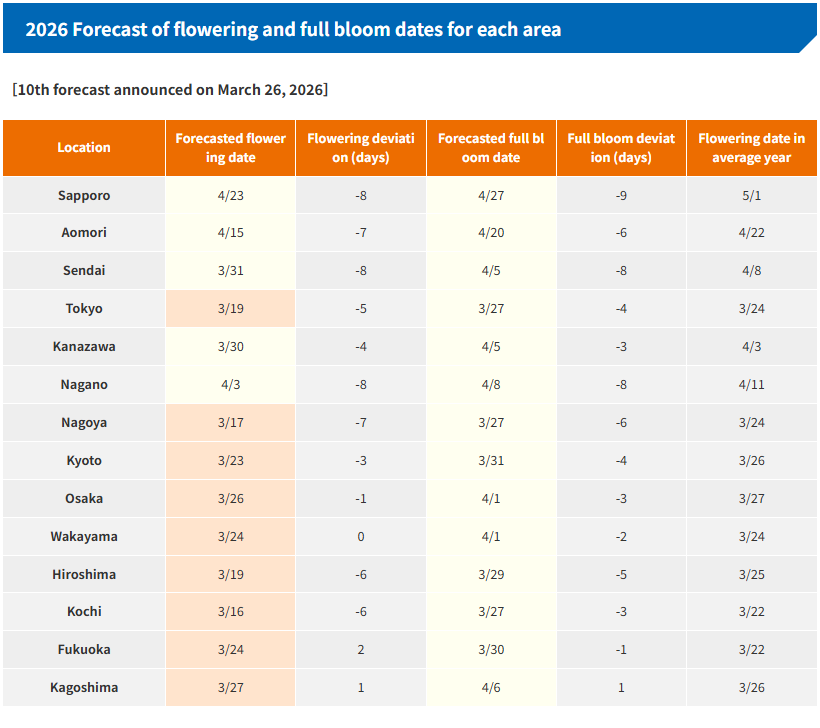Viewport: 820px width, 728px height.
Task: Click Kagoshima's forecasted full bloom date 4/6
Action: click(x=491, y=688)
